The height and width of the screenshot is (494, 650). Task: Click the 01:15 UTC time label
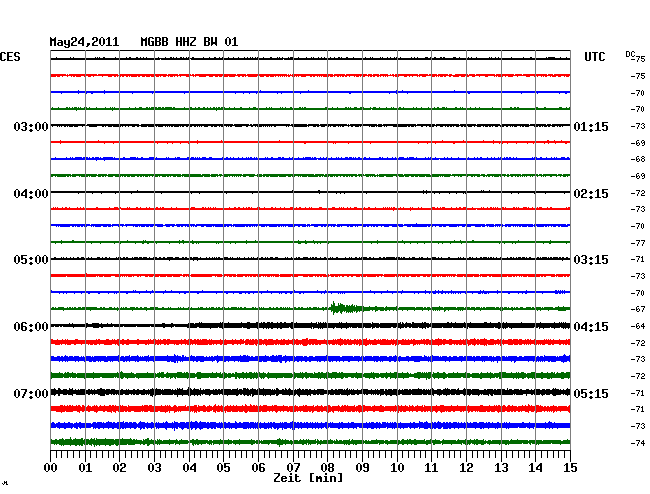point(591,126)
